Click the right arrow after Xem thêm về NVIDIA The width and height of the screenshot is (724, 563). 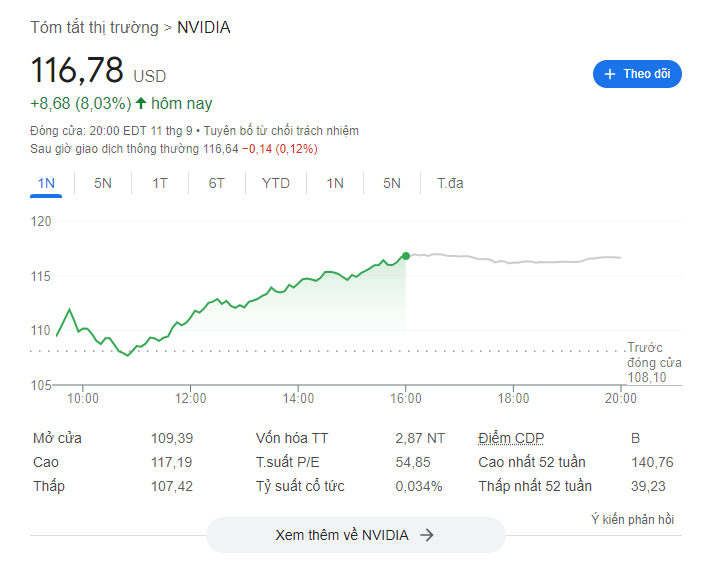click(x=427, y=535)
